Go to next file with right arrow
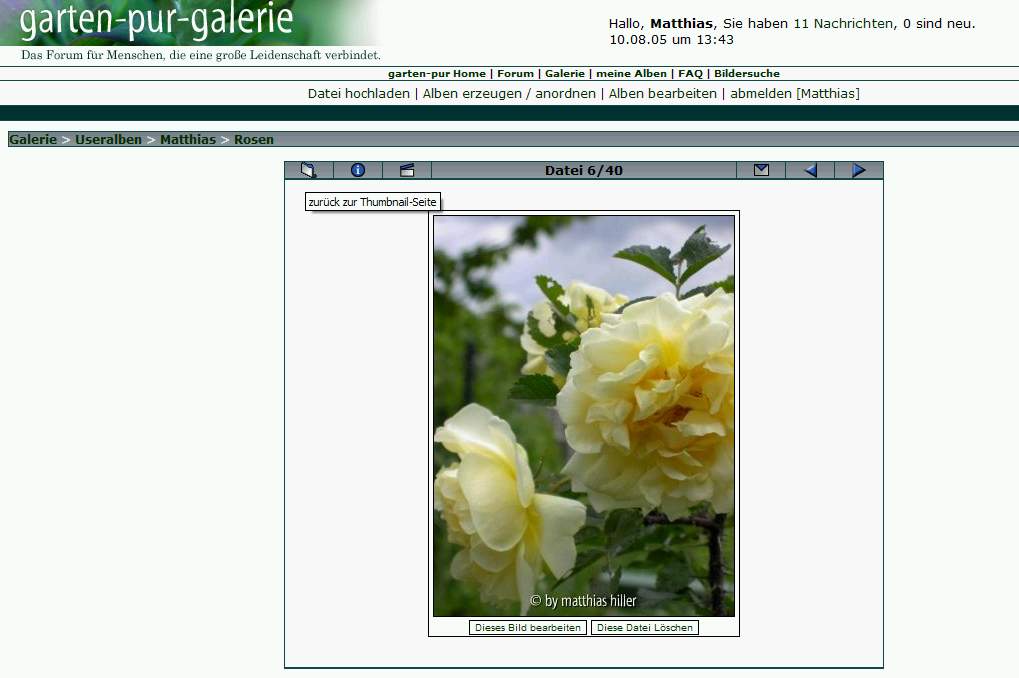The height and width of the screenshot is (678, 1019). point(859,170)
